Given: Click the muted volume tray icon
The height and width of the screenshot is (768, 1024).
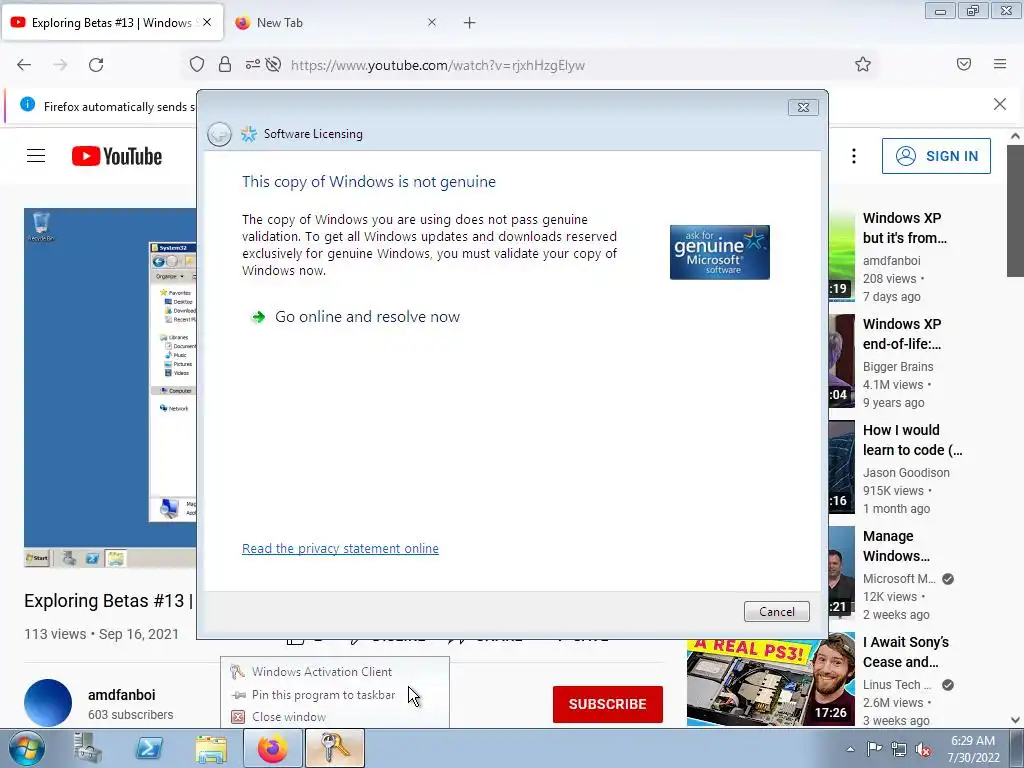Looking at the screenshot, I should tap(923, 749).
